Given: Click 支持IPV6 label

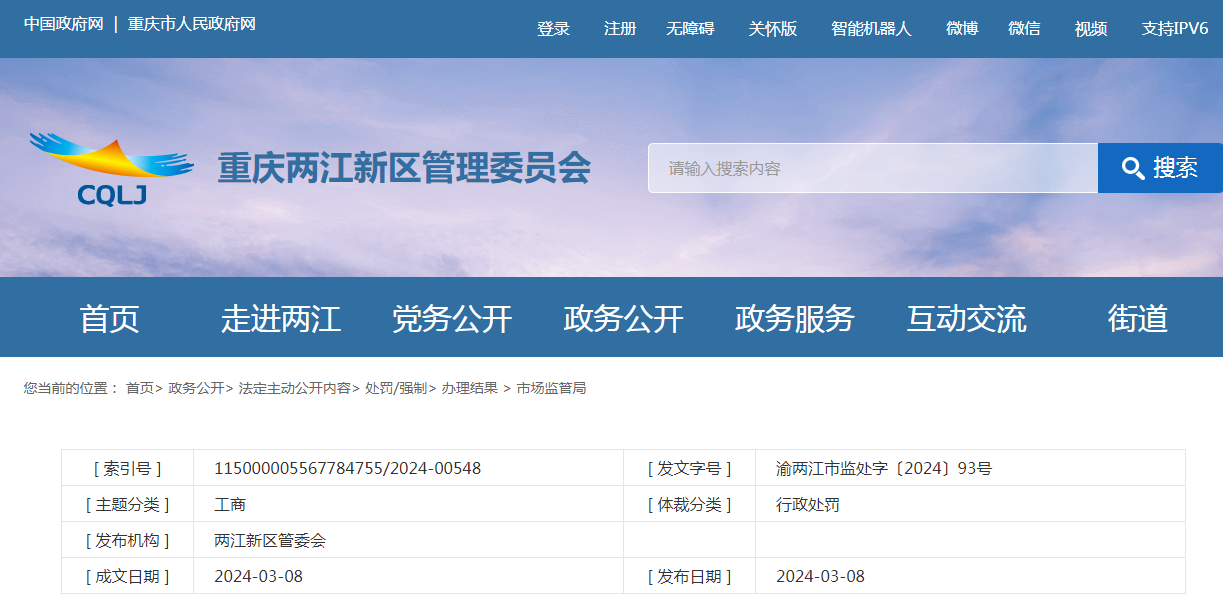Looking at the screenshot, I should pyautogui.click(x=1175, y=29).
